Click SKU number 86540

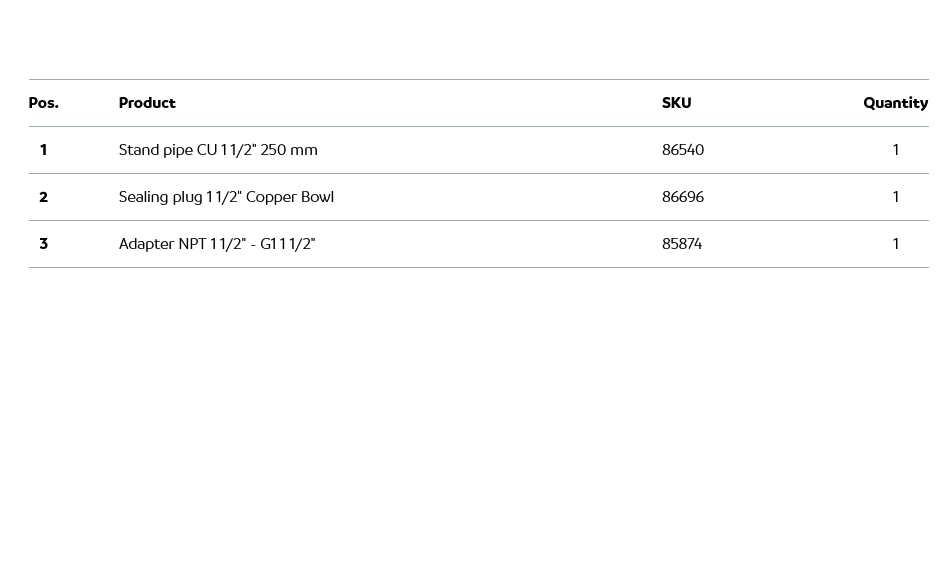click(x=683, y=150)
